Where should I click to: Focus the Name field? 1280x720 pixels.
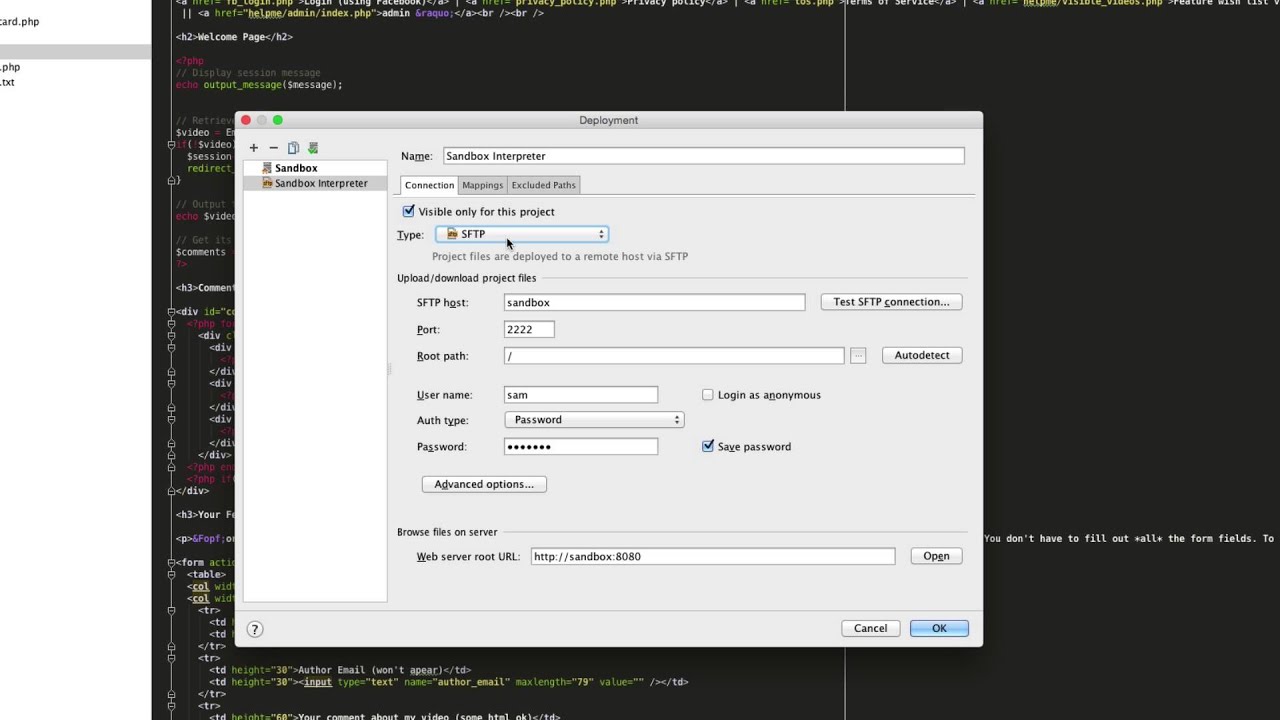point(704,156)
